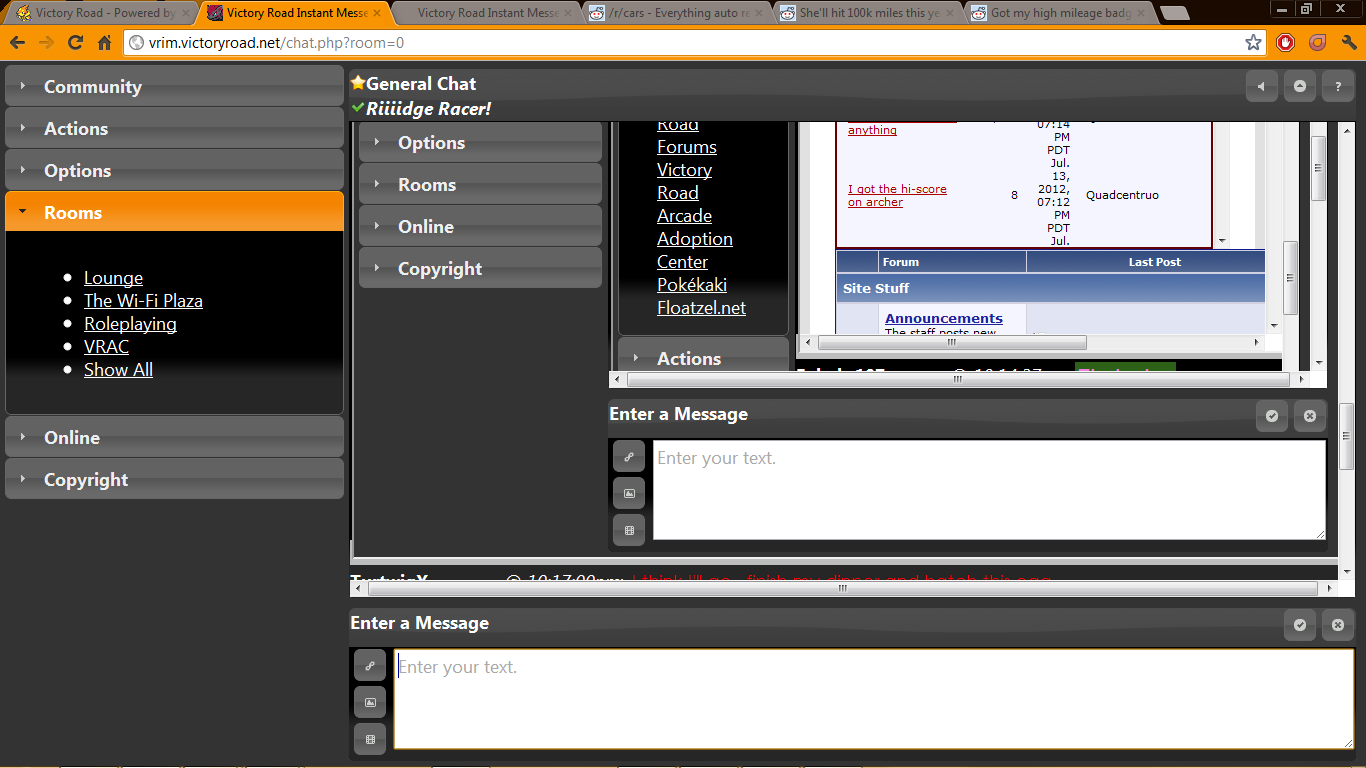
Task: Toggle the General Chat favorite star
Action: tap(357, 84)
